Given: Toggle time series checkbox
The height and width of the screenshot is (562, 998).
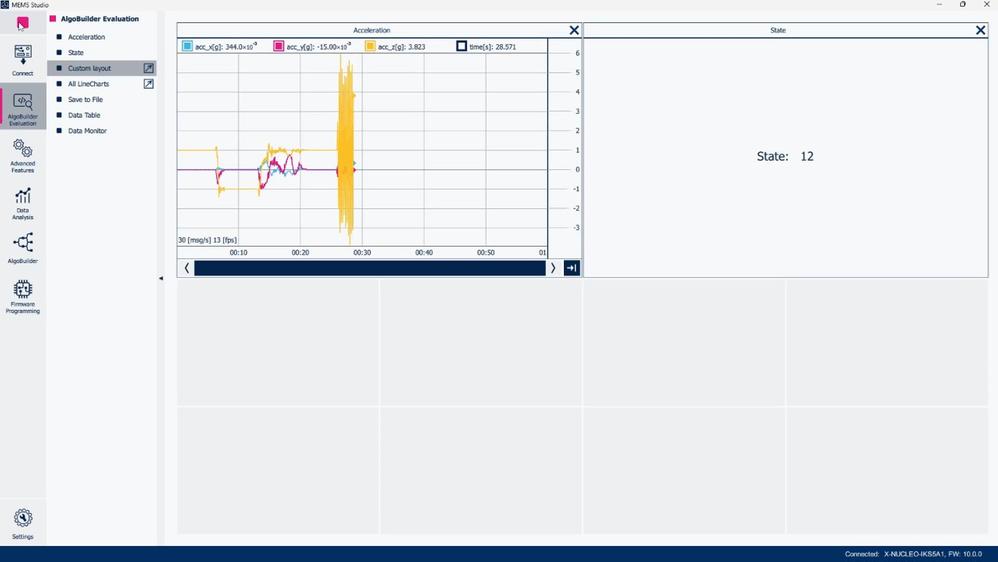Looking at the screenshot, I should [x=461, y=46].
